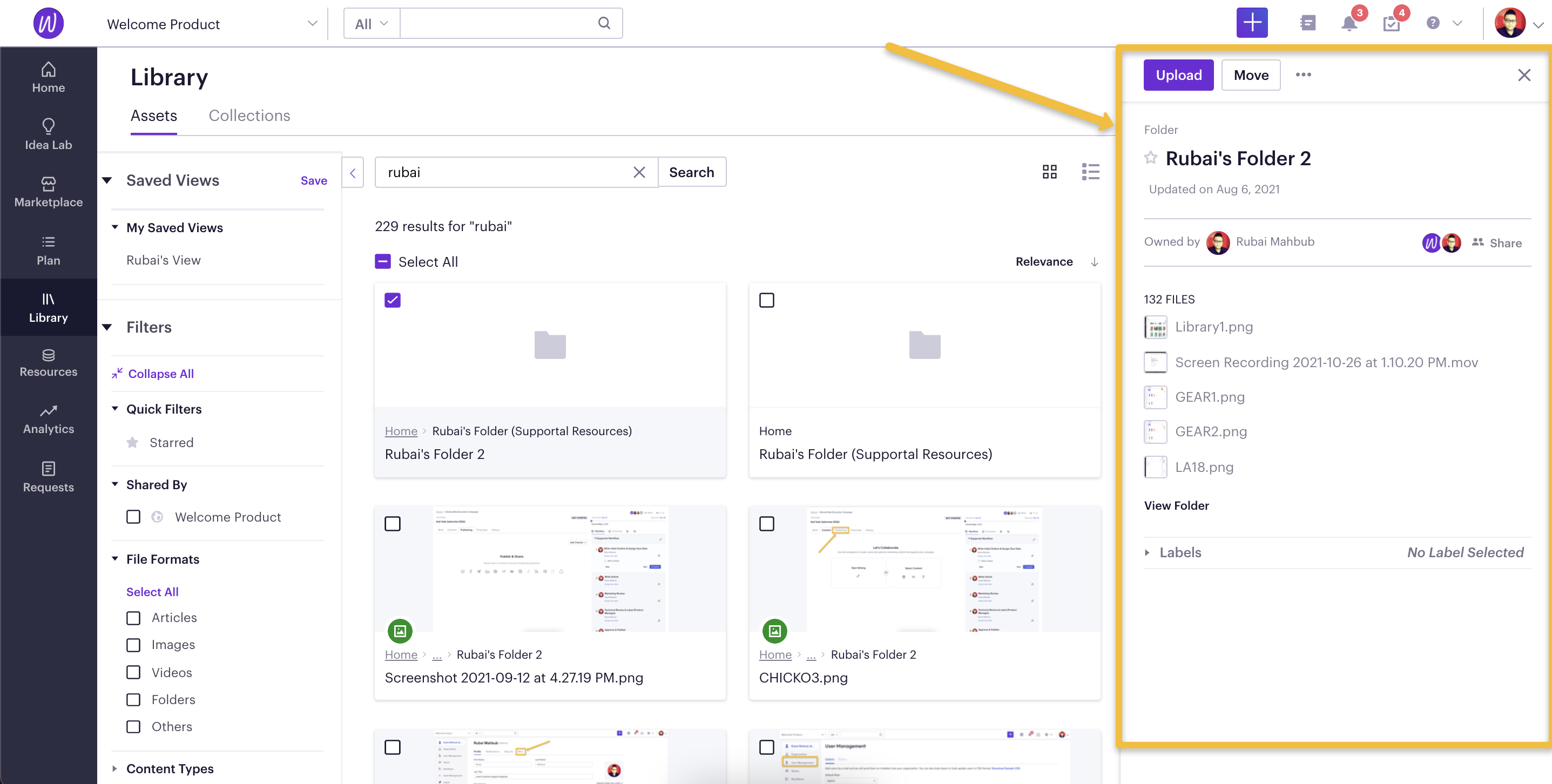The width and height of the screenshot is (1552, 784).
Task: Open the Plan section
Action: pos(48,251)
